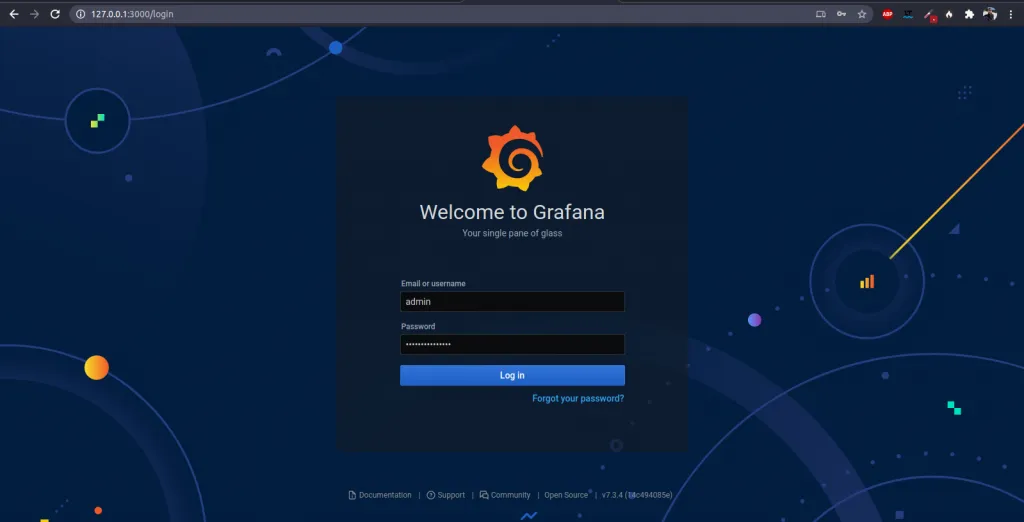Image resolution: width=1024 pixels, height=522 pixels.
Task: Click the Open Source footer link
Action: point(566,495)
